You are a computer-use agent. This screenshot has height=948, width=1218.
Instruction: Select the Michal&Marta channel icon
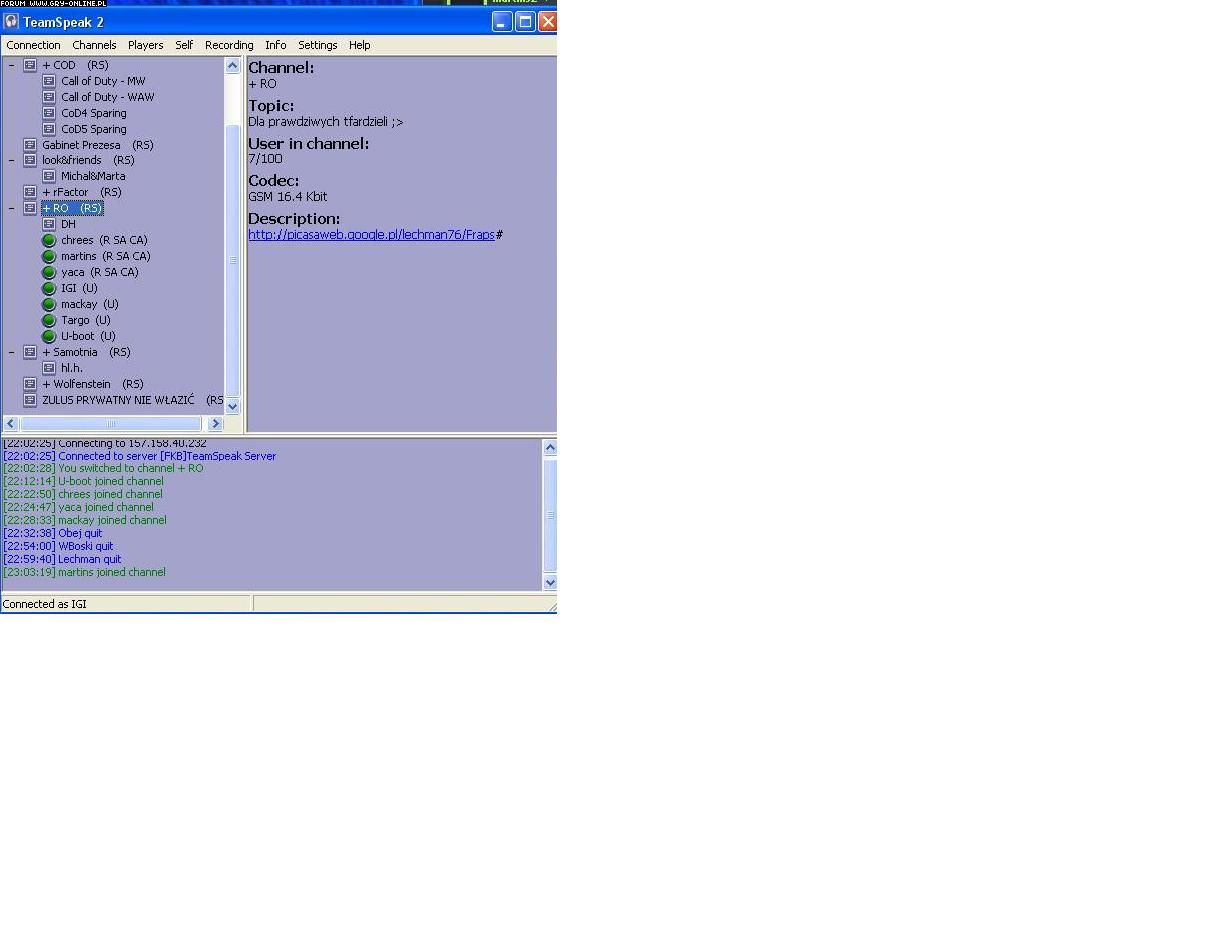point(49,176)
